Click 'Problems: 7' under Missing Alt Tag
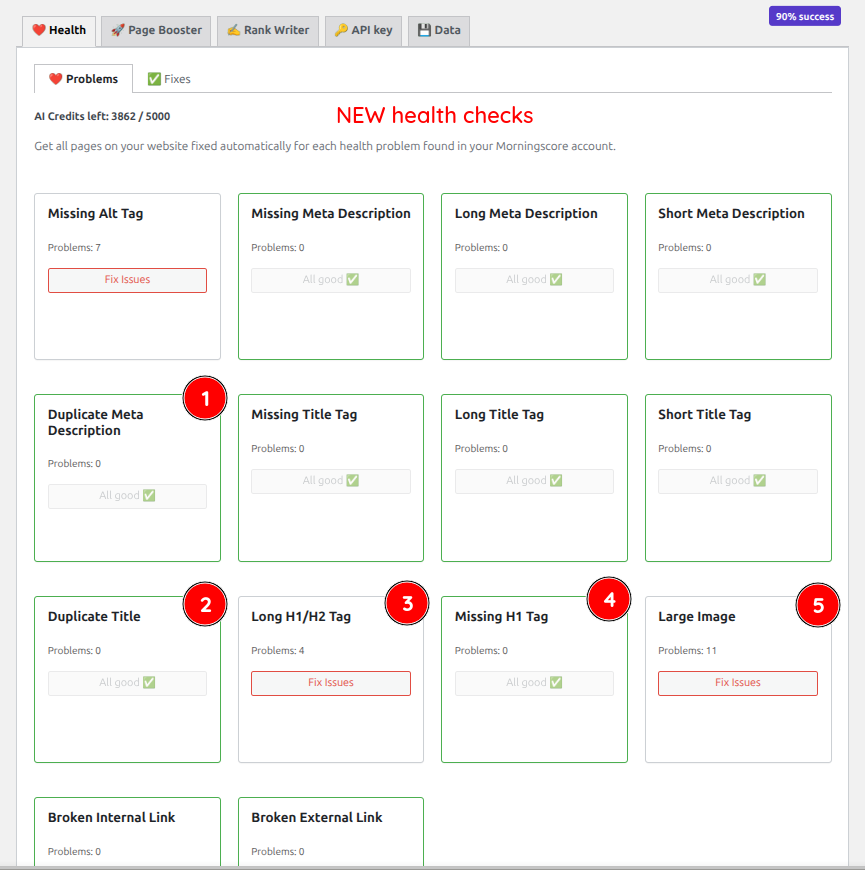The image size is (865, 870). (74, 247)
